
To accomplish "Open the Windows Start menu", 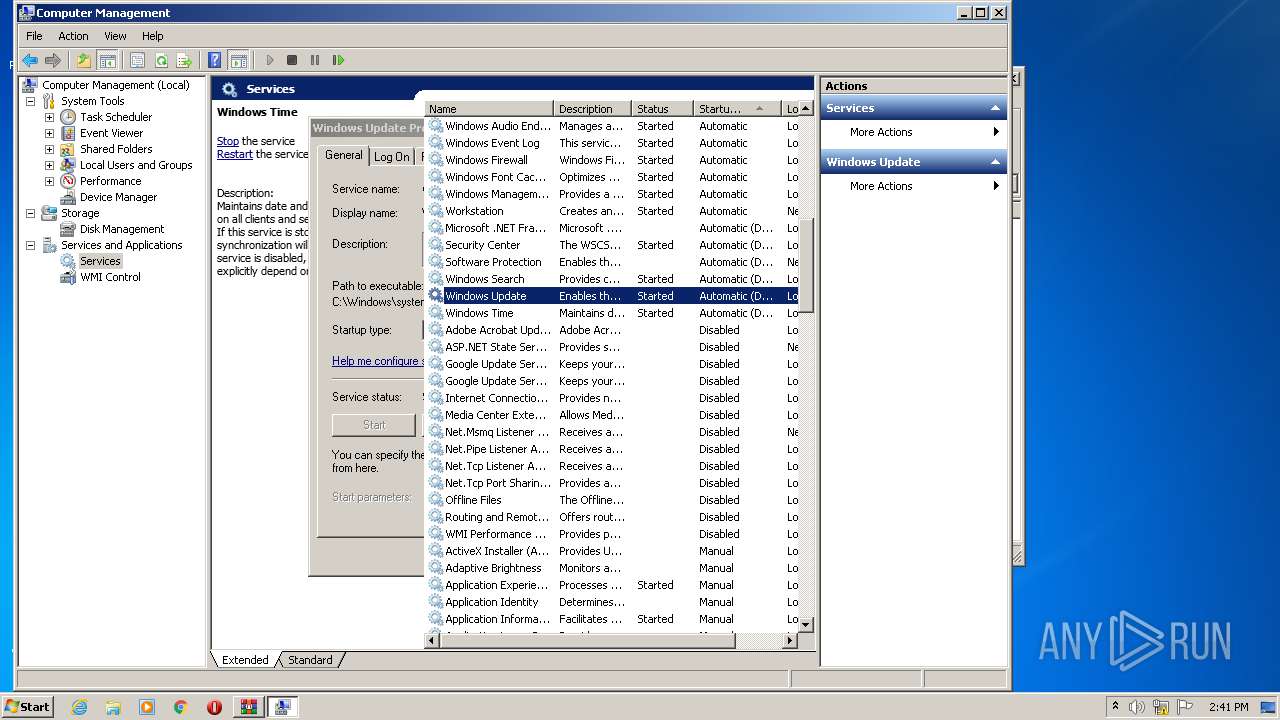I will pyautogui.click(x=27, y=706).
